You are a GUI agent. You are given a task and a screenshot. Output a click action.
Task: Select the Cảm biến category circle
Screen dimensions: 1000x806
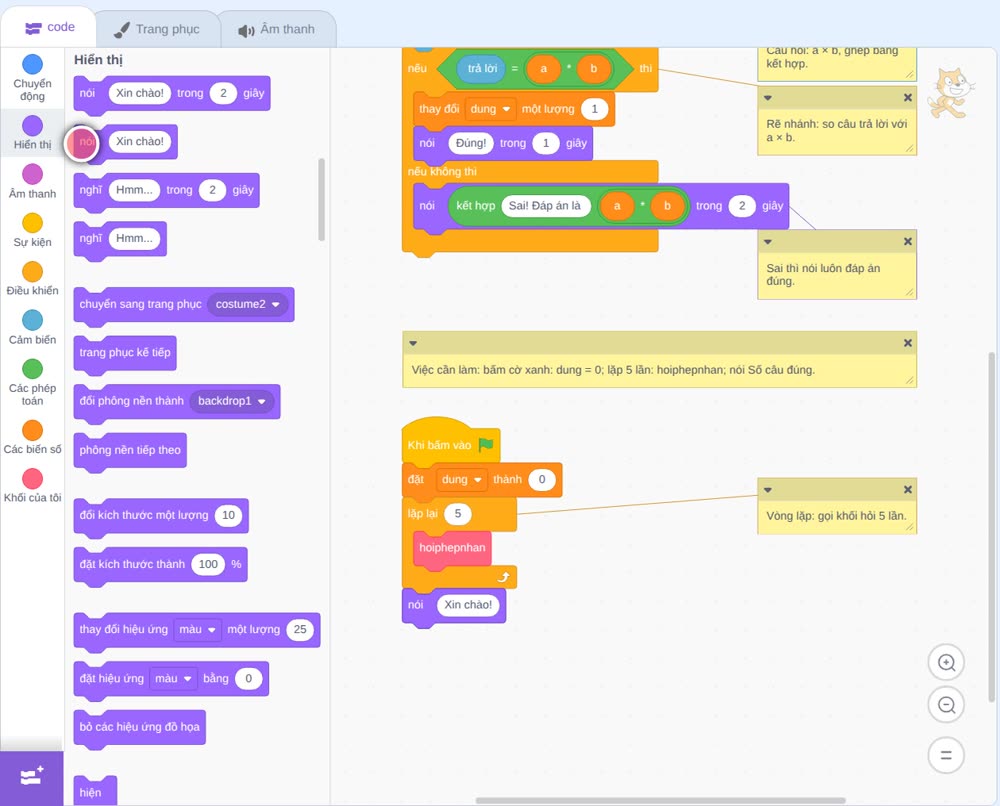(x=33, y=320)
